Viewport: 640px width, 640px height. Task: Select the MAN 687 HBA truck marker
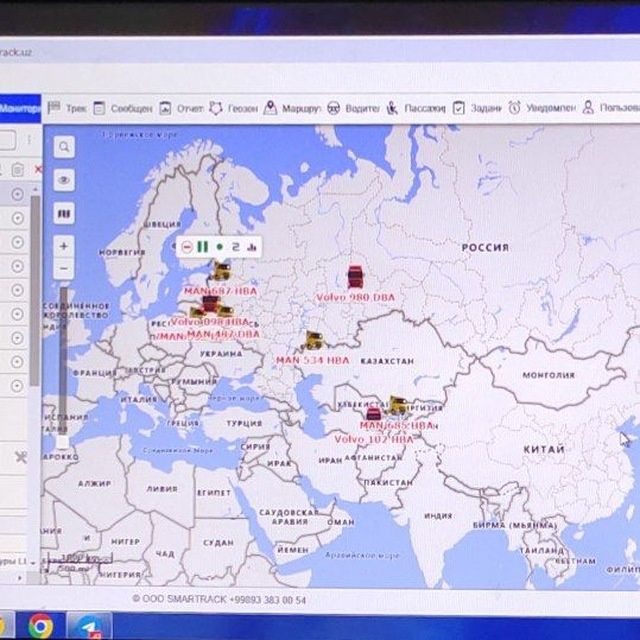pyautogui.click(x=222, y=271)
